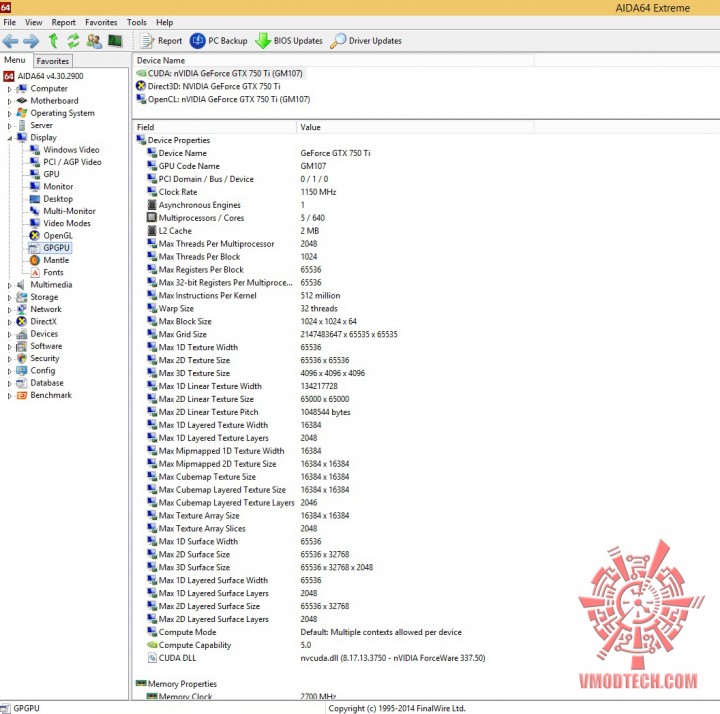Screen dimensions: 720x714
Task: Switch to the Menu tab
Action: point(15,60)
